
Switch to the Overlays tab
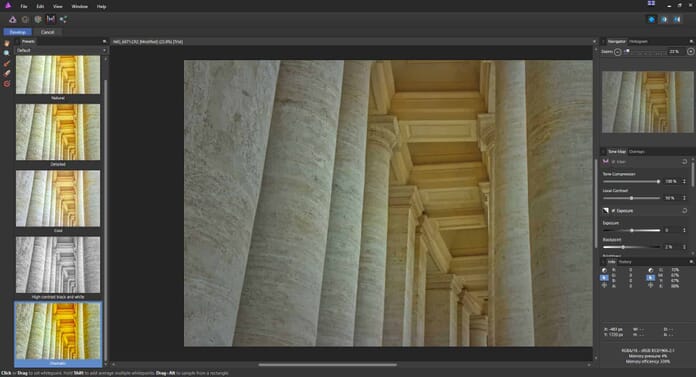(637, 152)
